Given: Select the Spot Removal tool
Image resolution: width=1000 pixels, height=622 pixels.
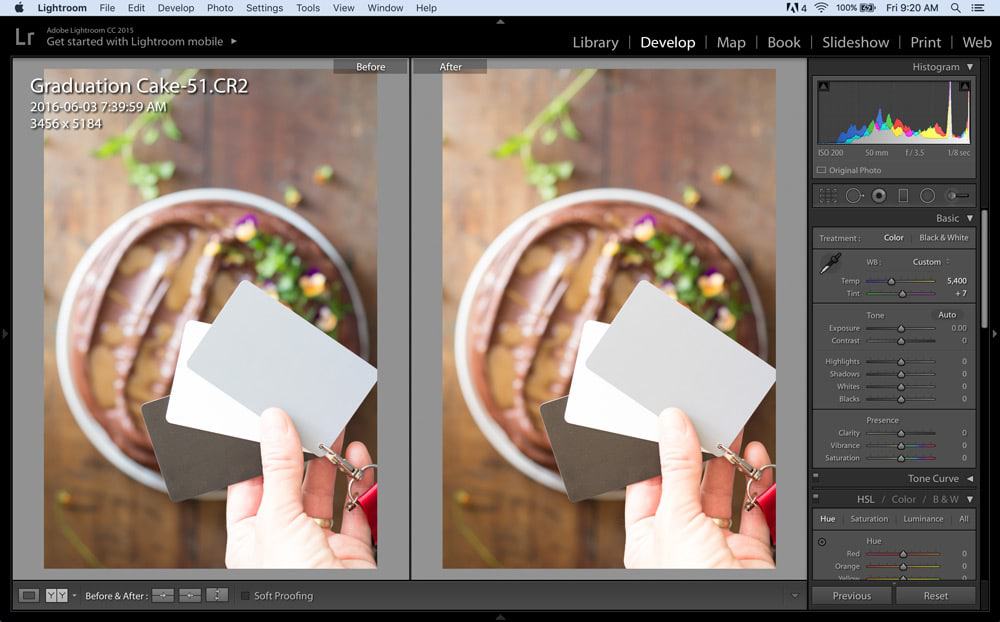Looking at the screenshot, I should [855, 195].
